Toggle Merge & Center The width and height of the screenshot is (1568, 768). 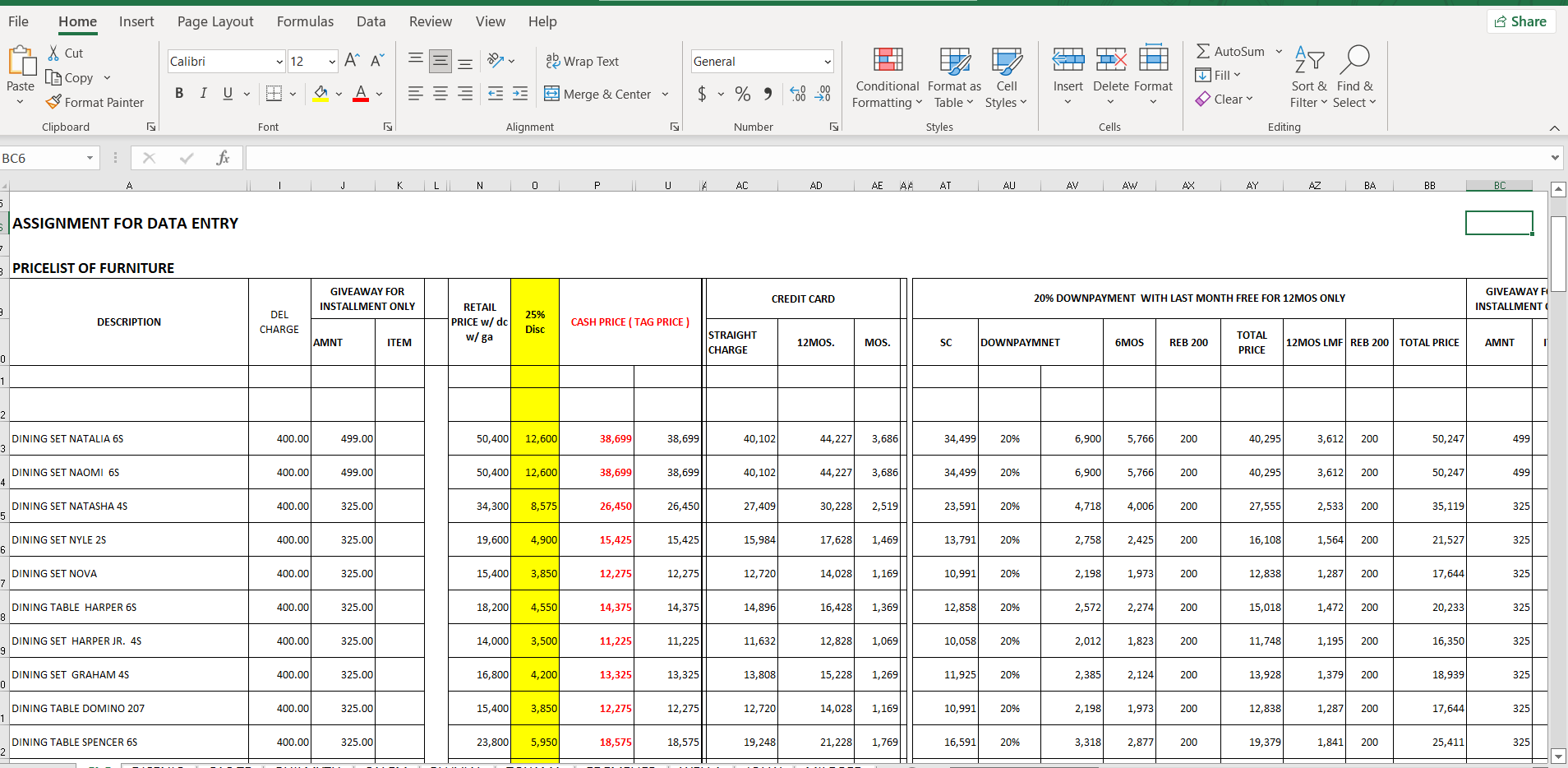pos(597,94)
